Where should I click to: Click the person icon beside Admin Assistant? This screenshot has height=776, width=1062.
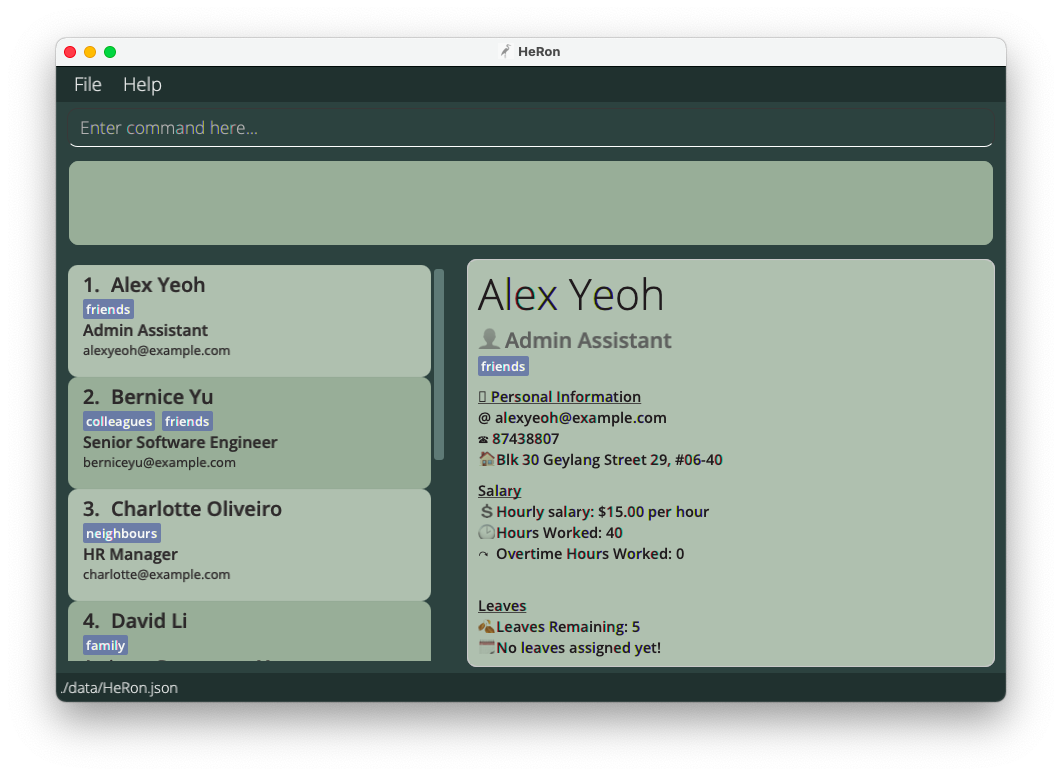pos(489,340)
